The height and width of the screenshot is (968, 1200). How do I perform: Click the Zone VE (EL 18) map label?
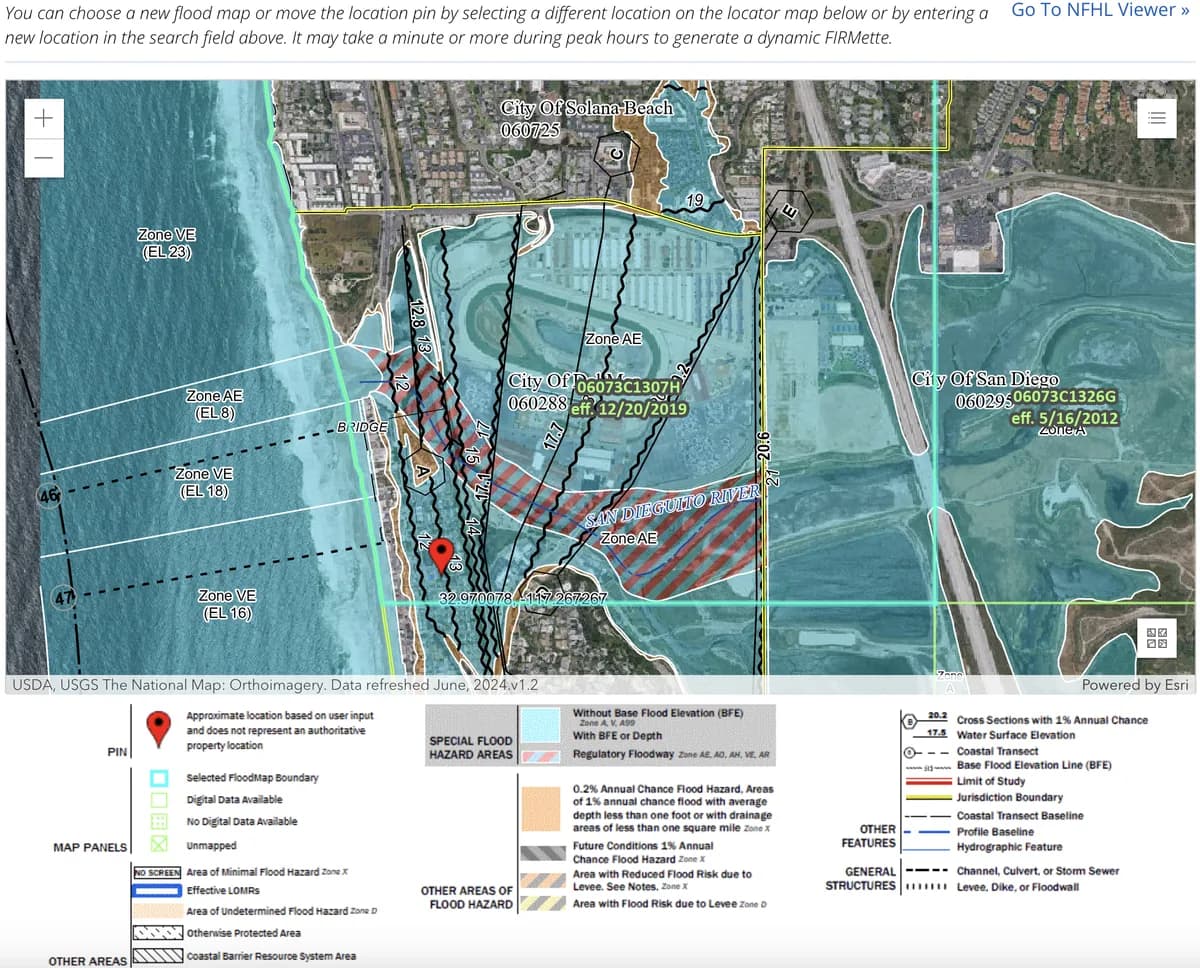(x=202, y=482)
